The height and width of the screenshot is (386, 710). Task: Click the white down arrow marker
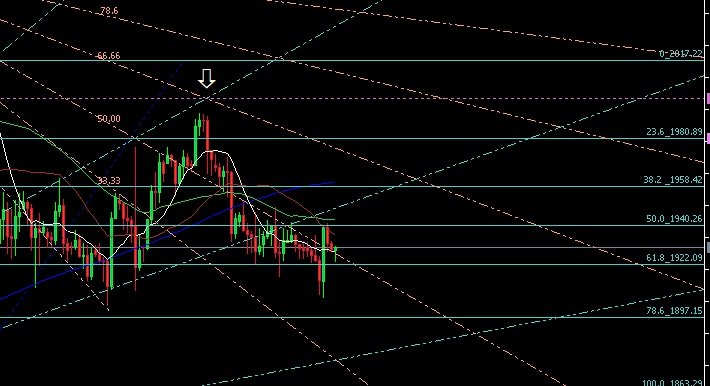click(x=207, y=78)
